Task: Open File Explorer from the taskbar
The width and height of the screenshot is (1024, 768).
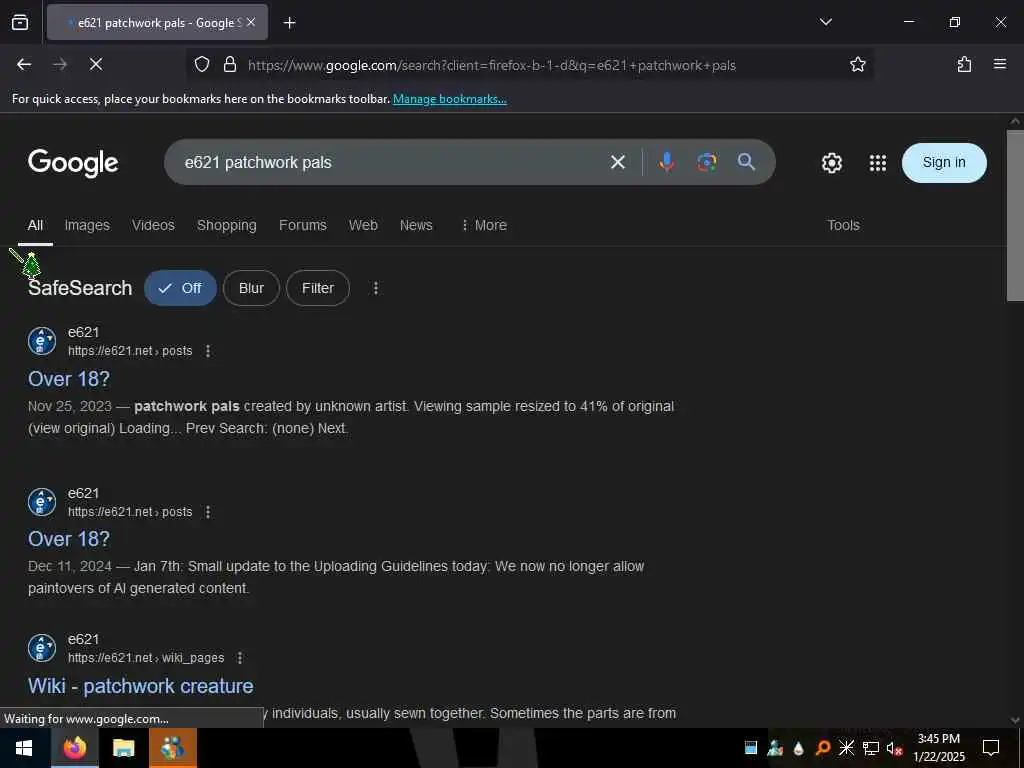Action: 123,748
